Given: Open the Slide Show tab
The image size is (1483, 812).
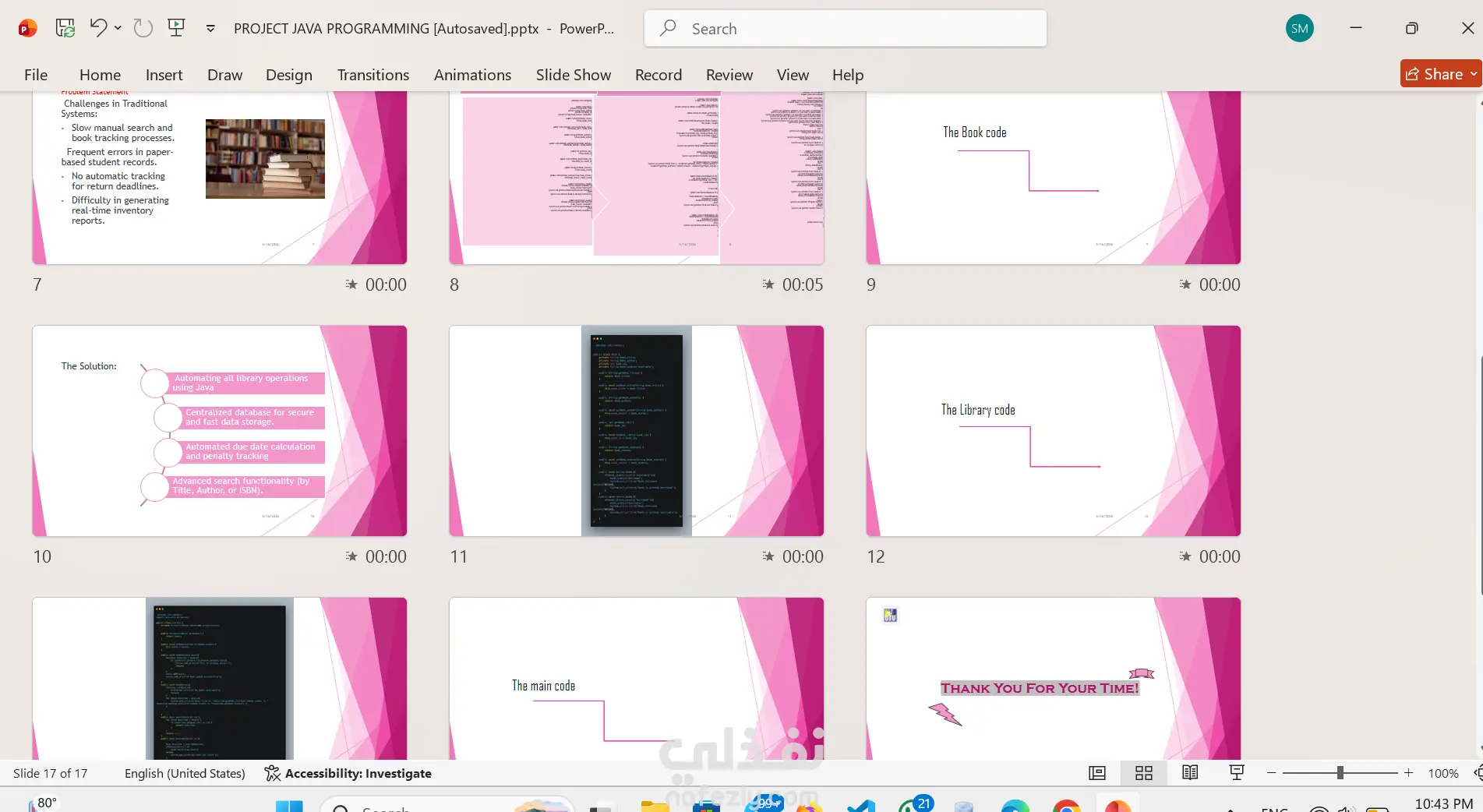Looking at the screenshot, I should pyautogui.click(x=574, y=75).
